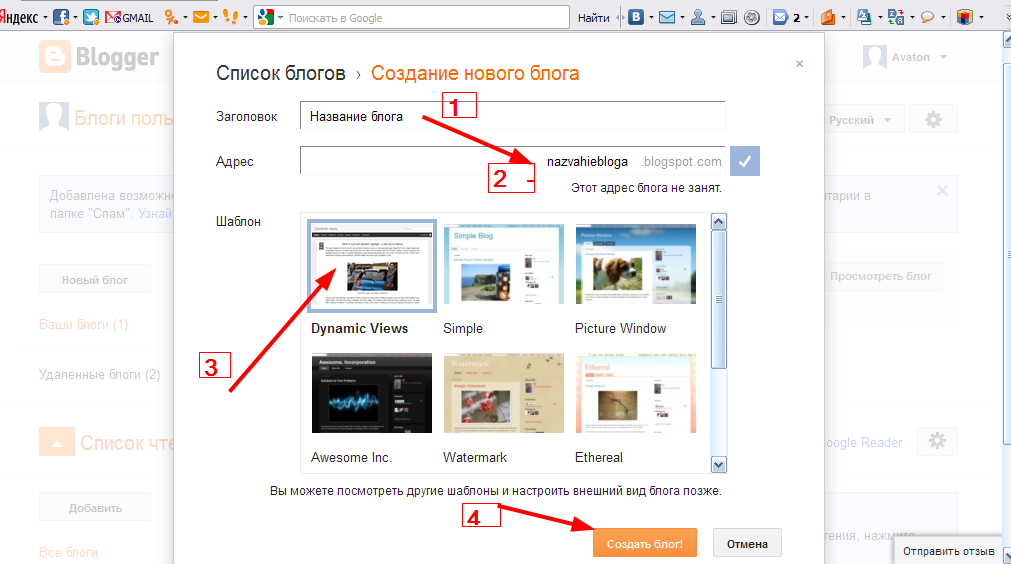Select the Ethereal template thumbnail
The height and width of the screenshot is (564, 1011).
click(635, 393)
